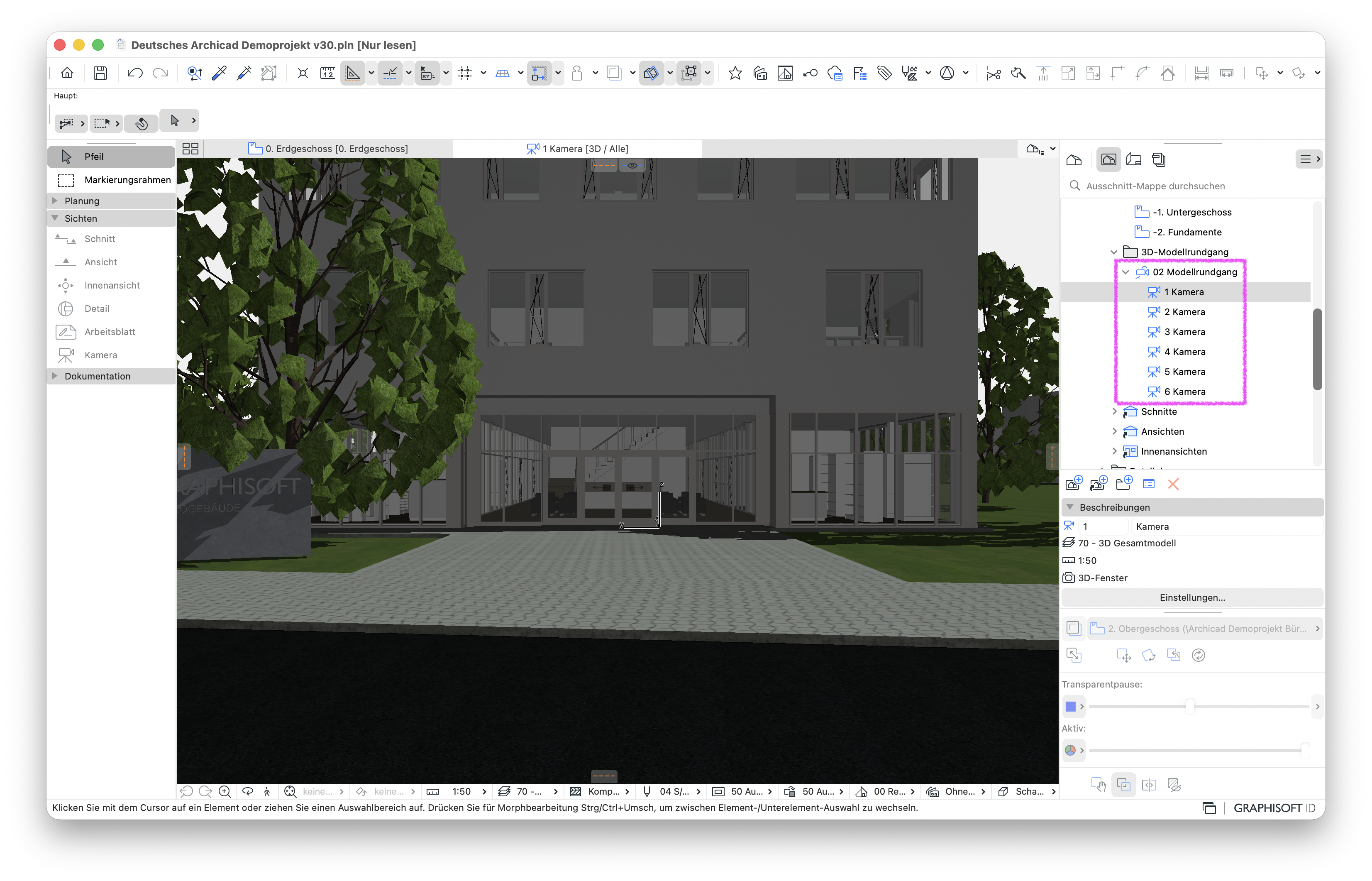Select the Innenansicht tool
1372x881 pixels.
pyautogui.click(x=112, y=286)
